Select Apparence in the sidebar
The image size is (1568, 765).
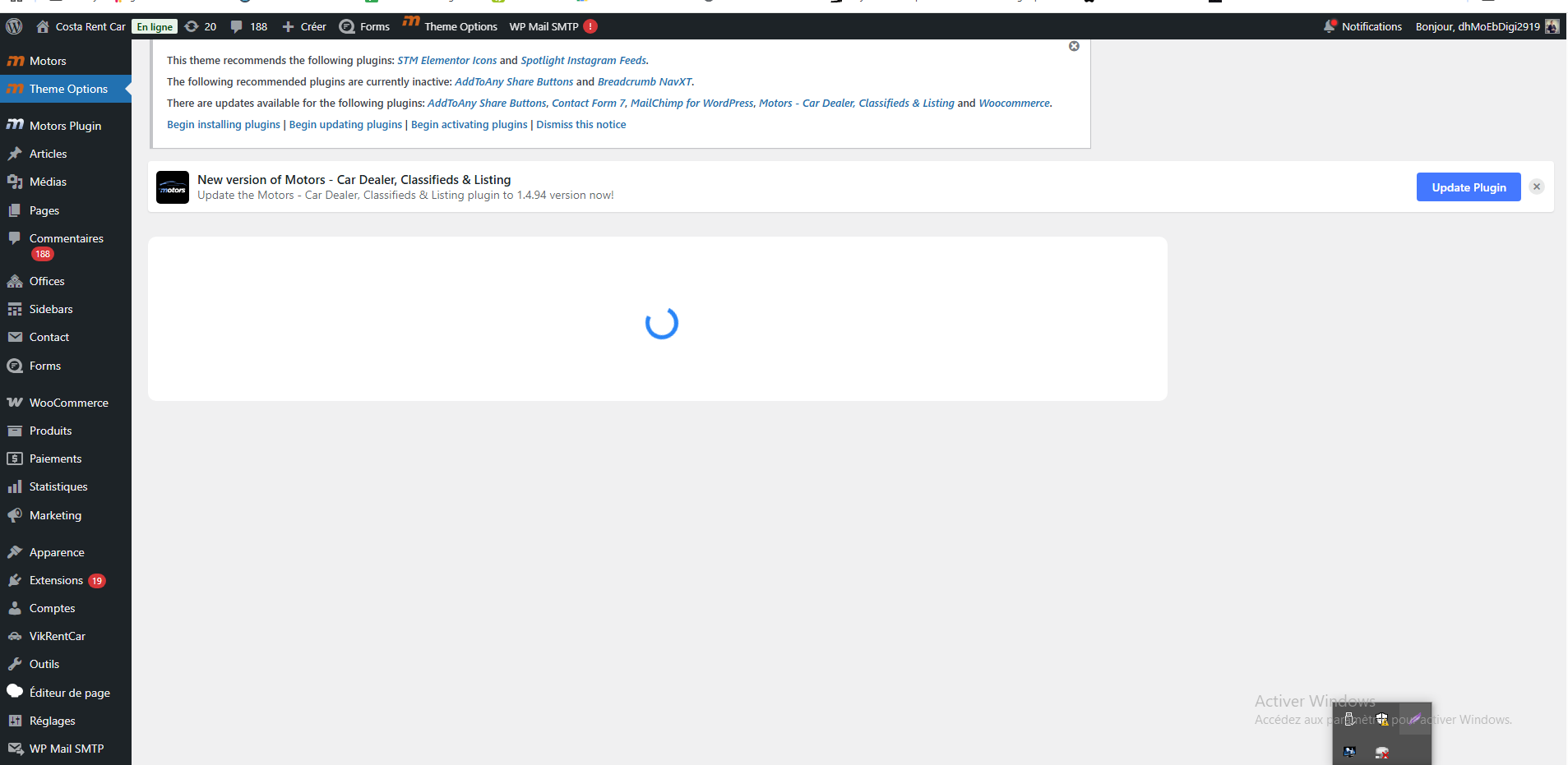tap(57, 552)
